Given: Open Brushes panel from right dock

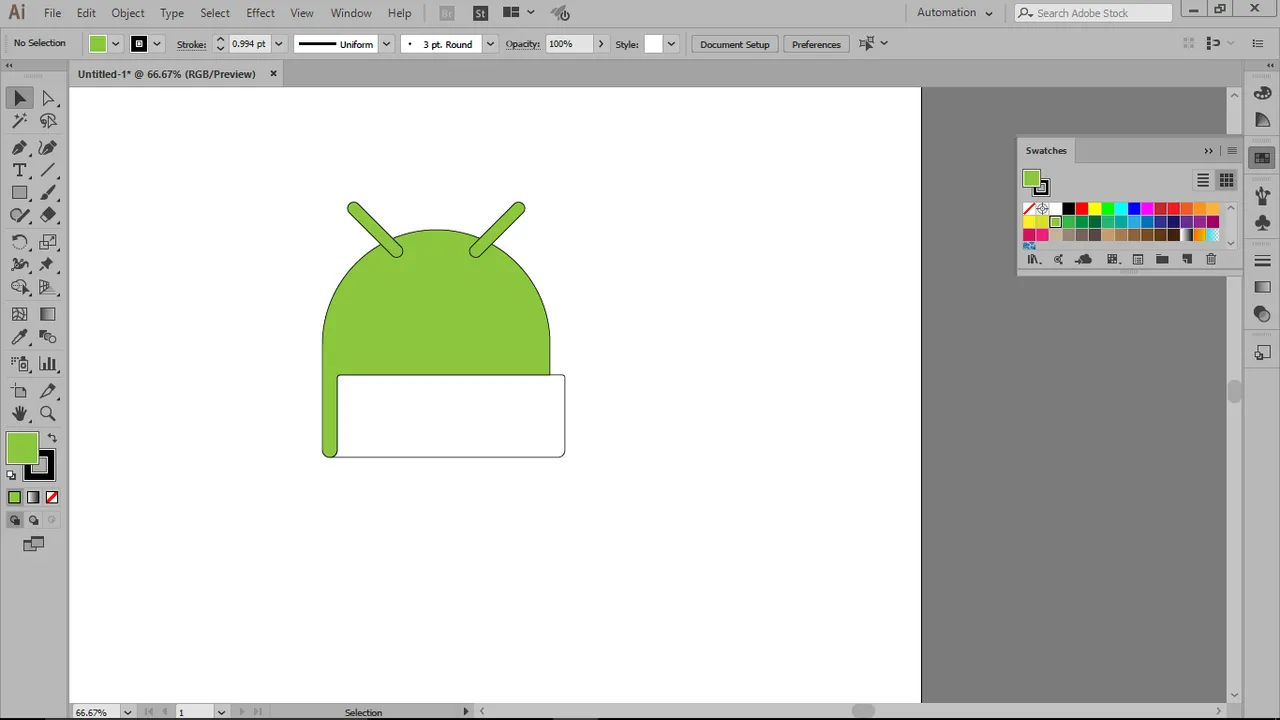Looking at the screenshot, I should point(1262,195).
